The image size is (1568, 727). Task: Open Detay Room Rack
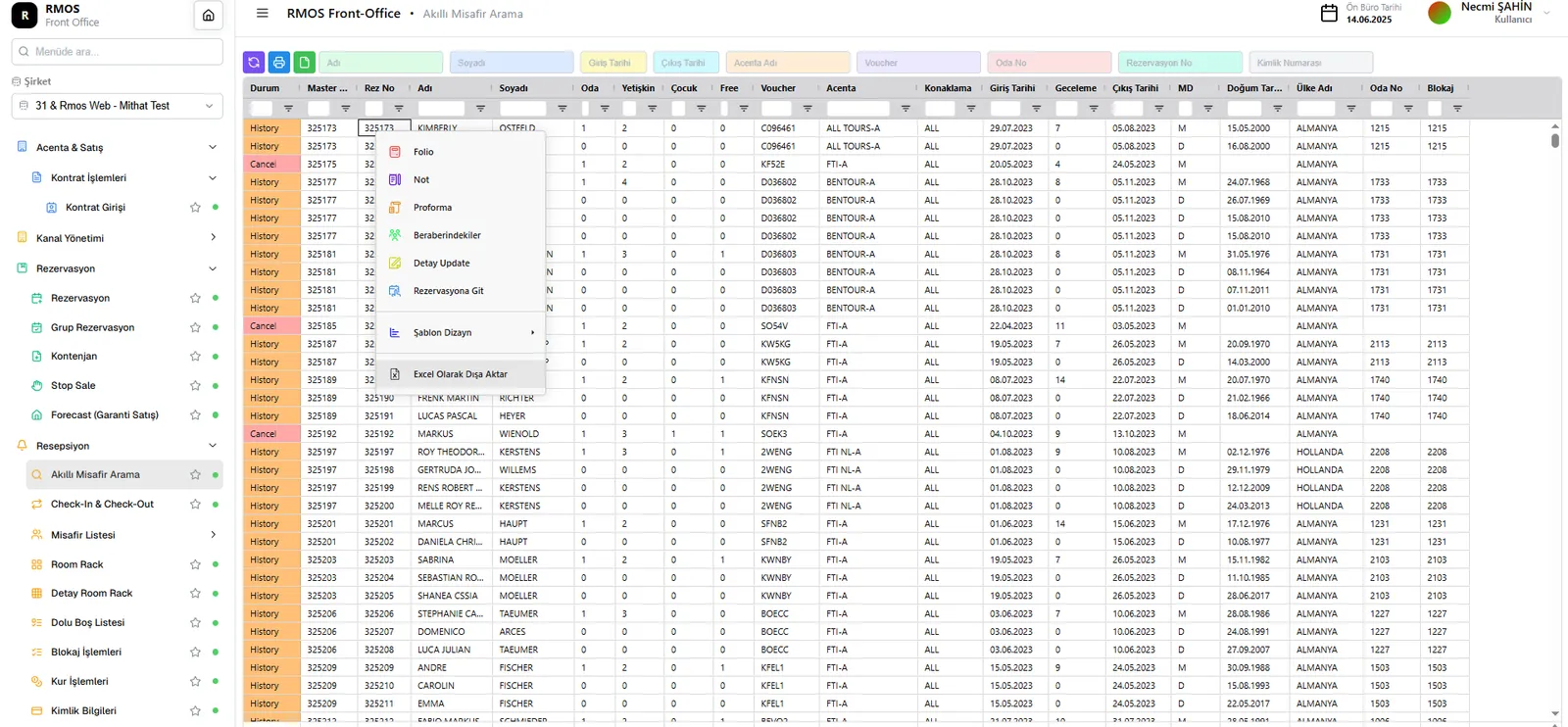[91, 594]
